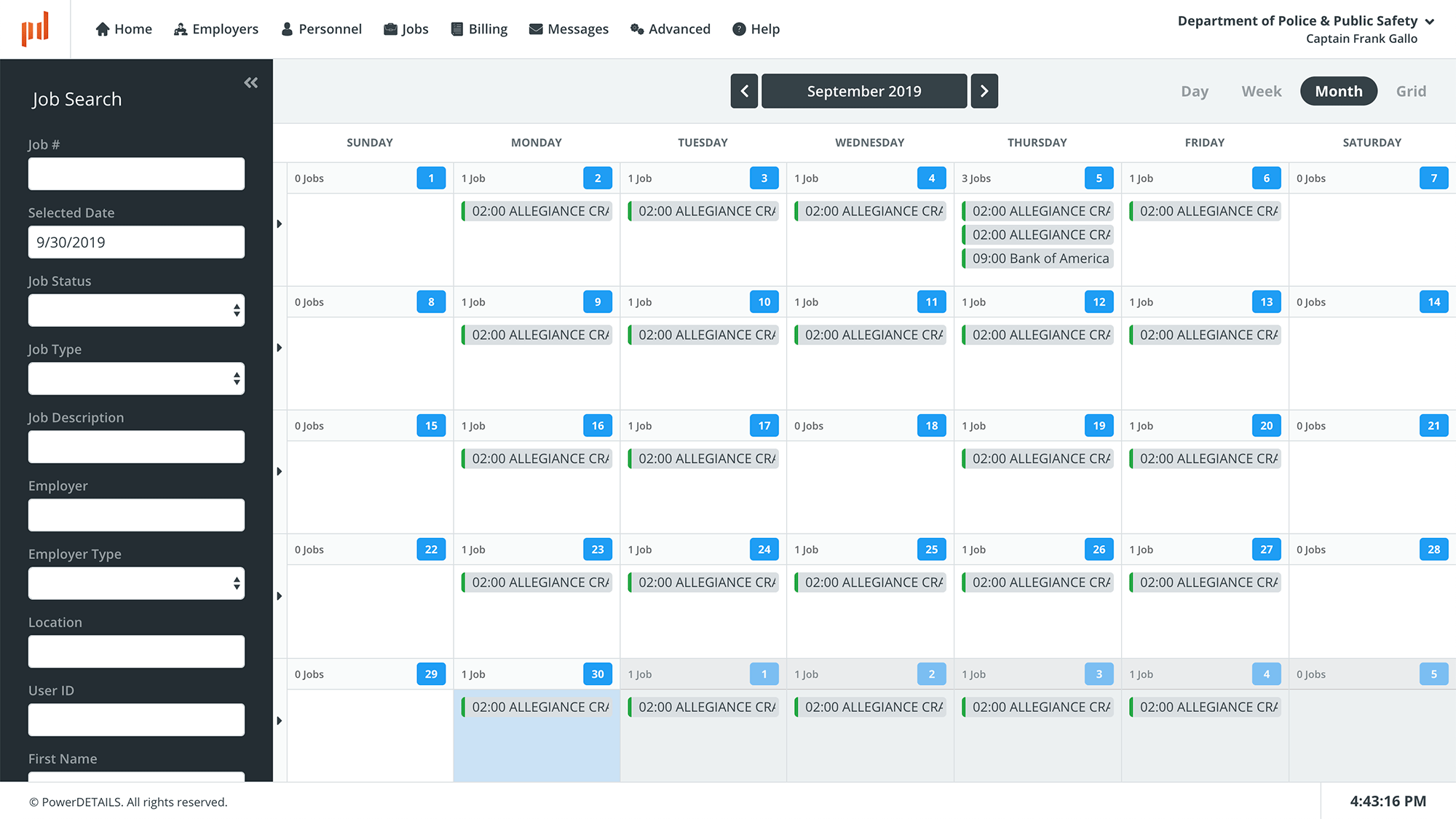Select date badge 12
The image size is (1456, 819).
pos(1099,302)
